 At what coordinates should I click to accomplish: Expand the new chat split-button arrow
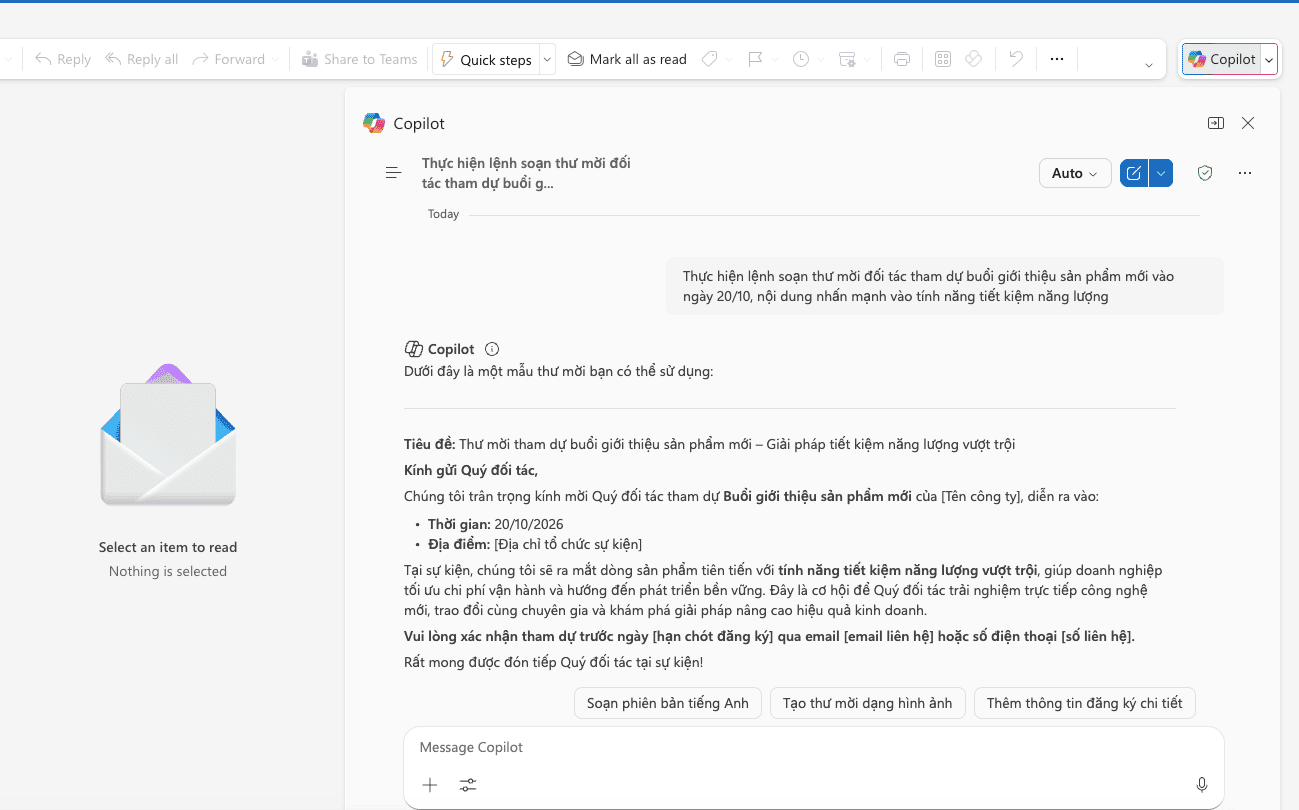coord(1161,173)
